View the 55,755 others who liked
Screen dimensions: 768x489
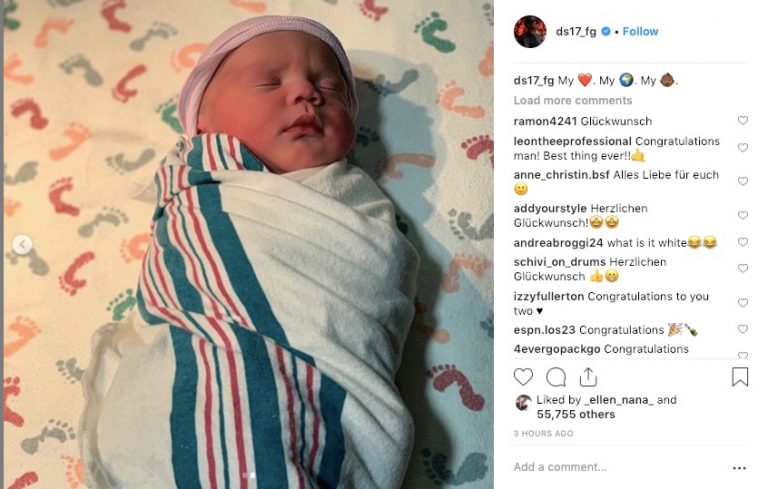[x=576, y=415]
